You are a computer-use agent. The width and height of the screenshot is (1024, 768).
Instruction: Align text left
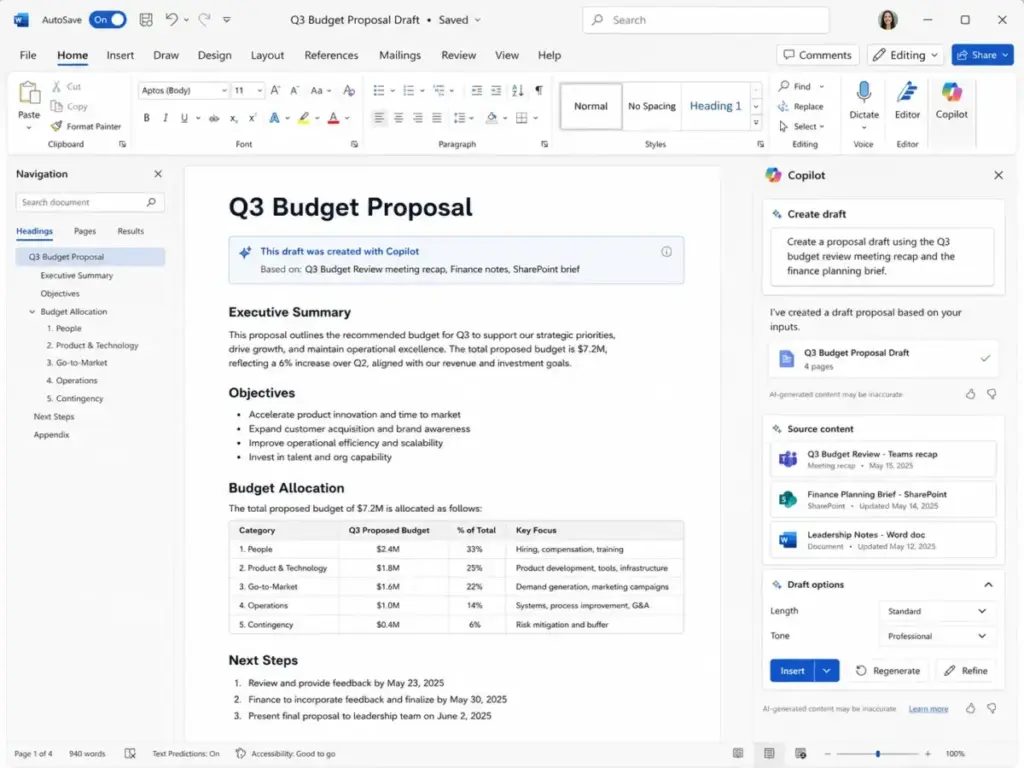379,118
